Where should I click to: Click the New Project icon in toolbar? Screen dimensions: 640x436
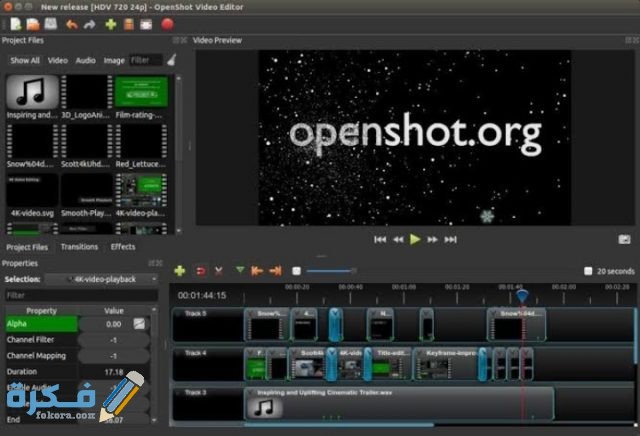pos(15,23)
